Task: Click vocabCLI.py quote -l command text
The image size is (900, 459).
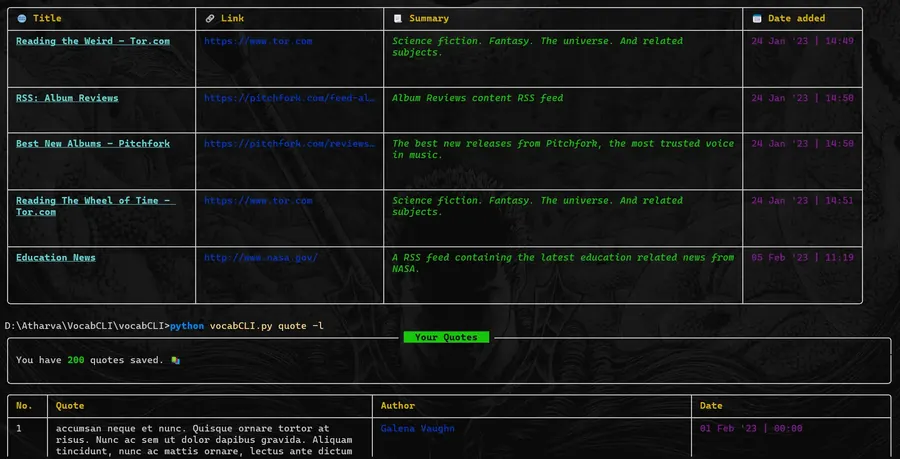Action: (267, 326)
